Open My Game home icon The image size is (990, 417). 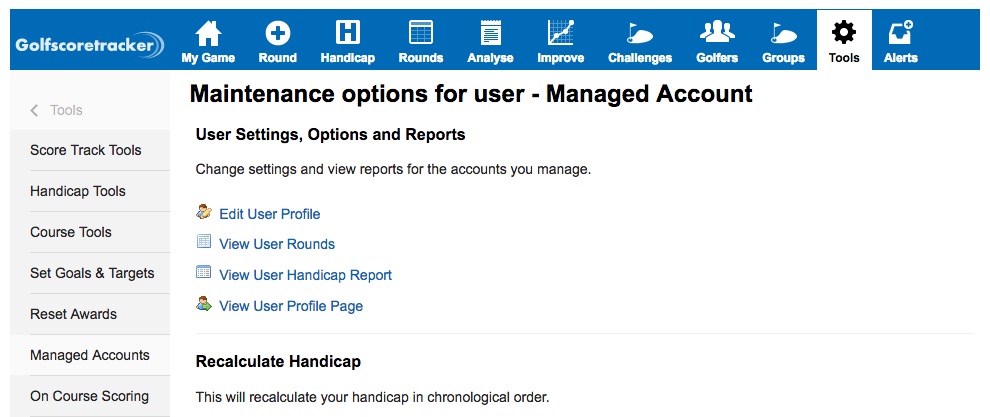pos(208,34)
